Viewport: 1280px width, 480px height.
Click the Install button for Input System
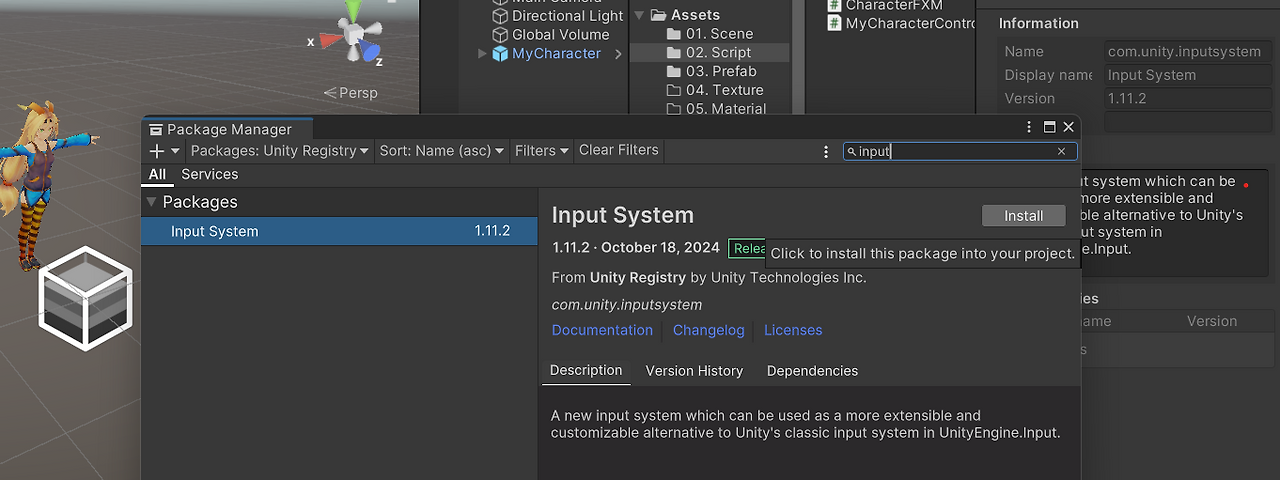[1023, 216]
